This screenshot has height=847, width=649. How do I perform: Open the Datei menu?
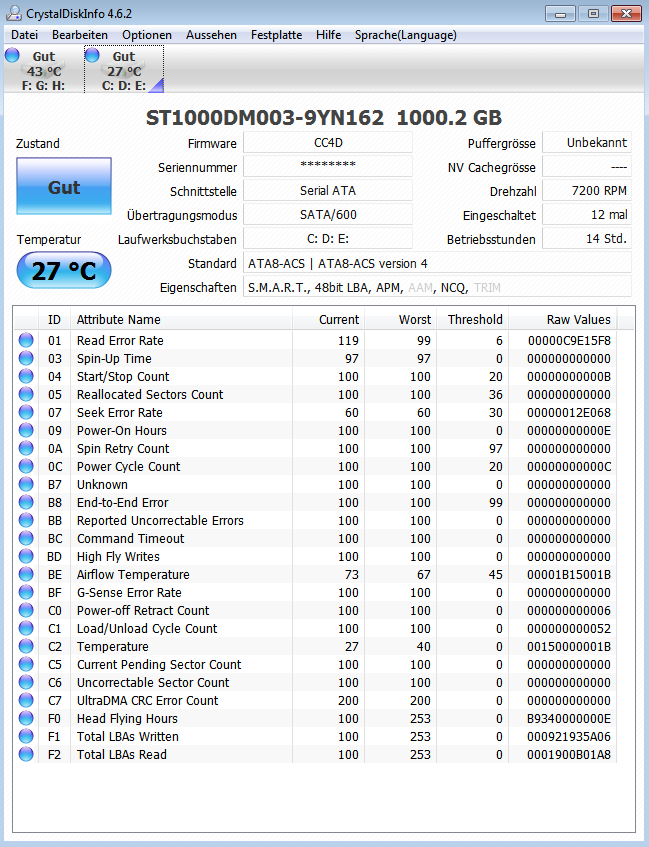(24, 35)
